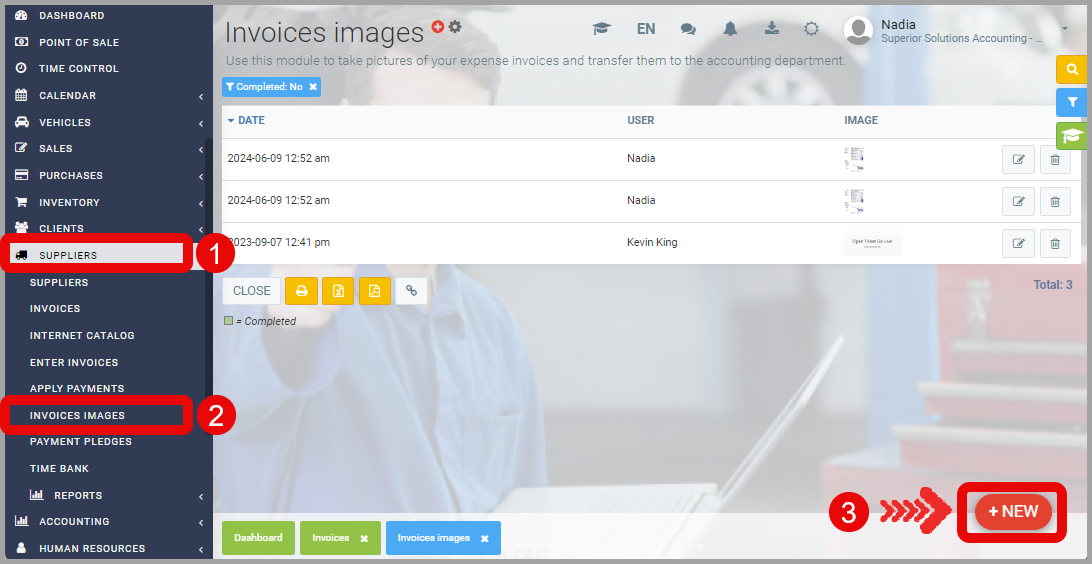Screen dimensions: 1092x564
Task: Click the yellow print button
Action: coord(301,291)
